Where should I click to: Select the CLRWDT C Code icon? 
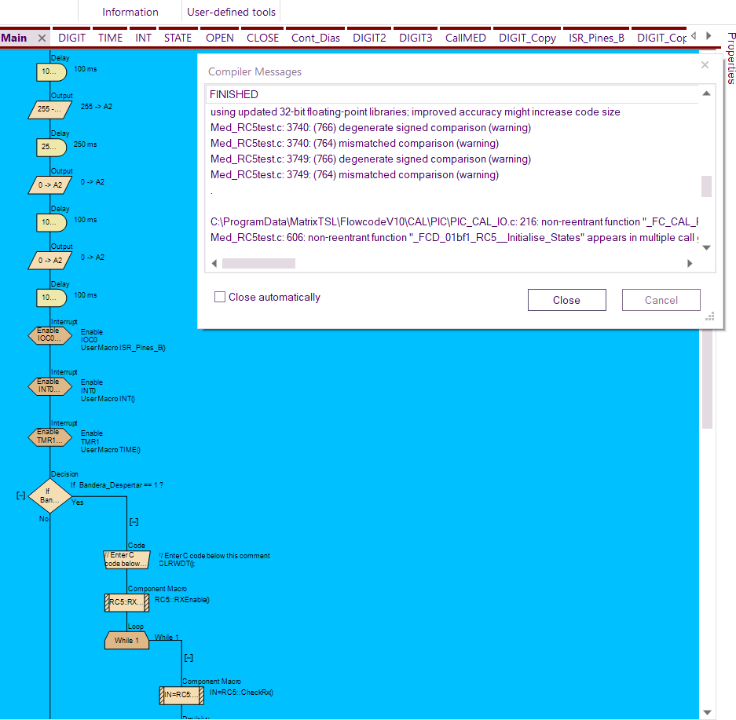click(127, 559)
